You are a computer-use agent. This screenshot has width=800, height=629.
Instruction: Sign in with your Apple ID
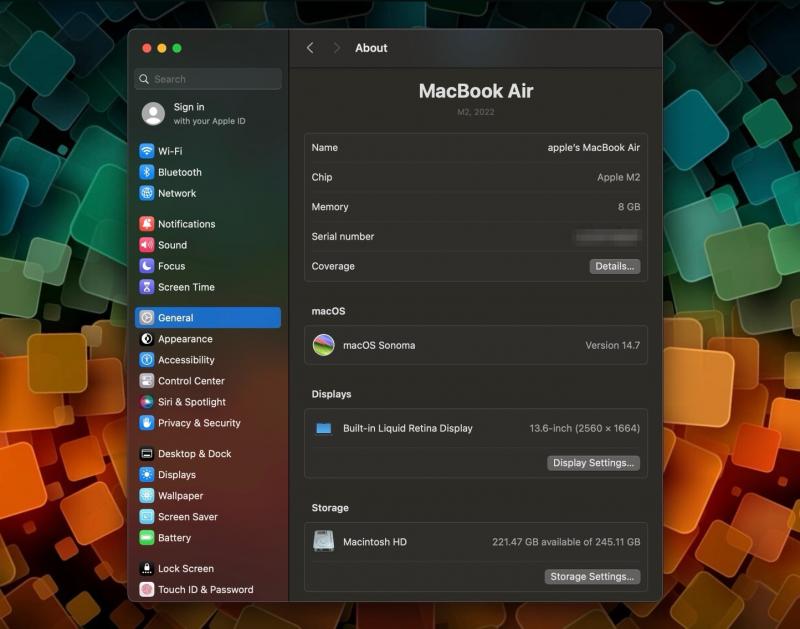pos(209,113)
